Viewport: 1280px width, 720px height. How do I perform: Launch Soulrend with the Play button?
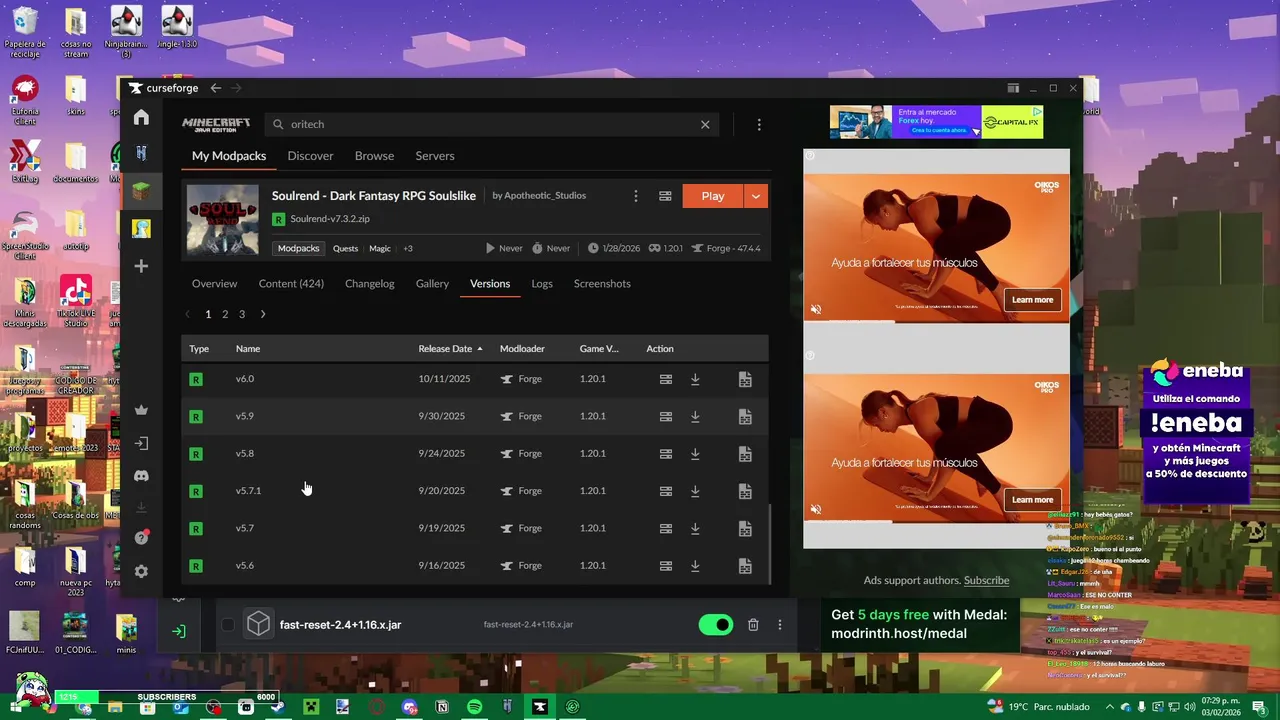(713, 196)
